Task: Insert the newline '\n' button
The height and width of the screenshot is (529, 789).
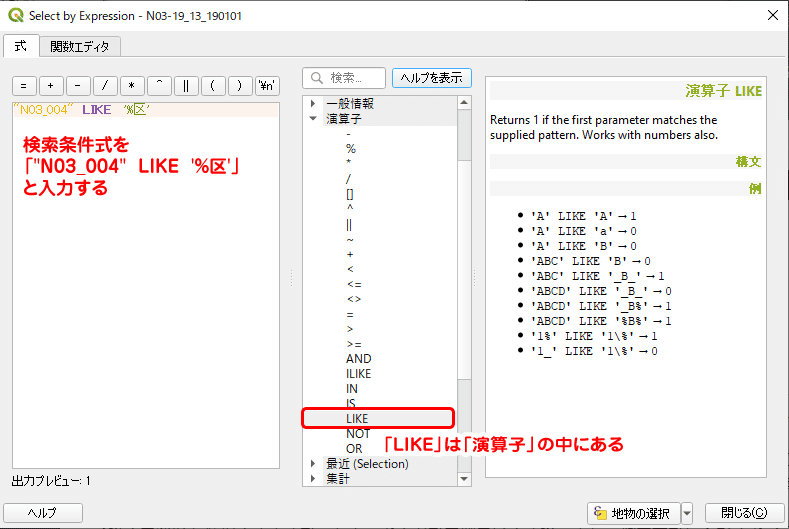Action: pos(267,86)
